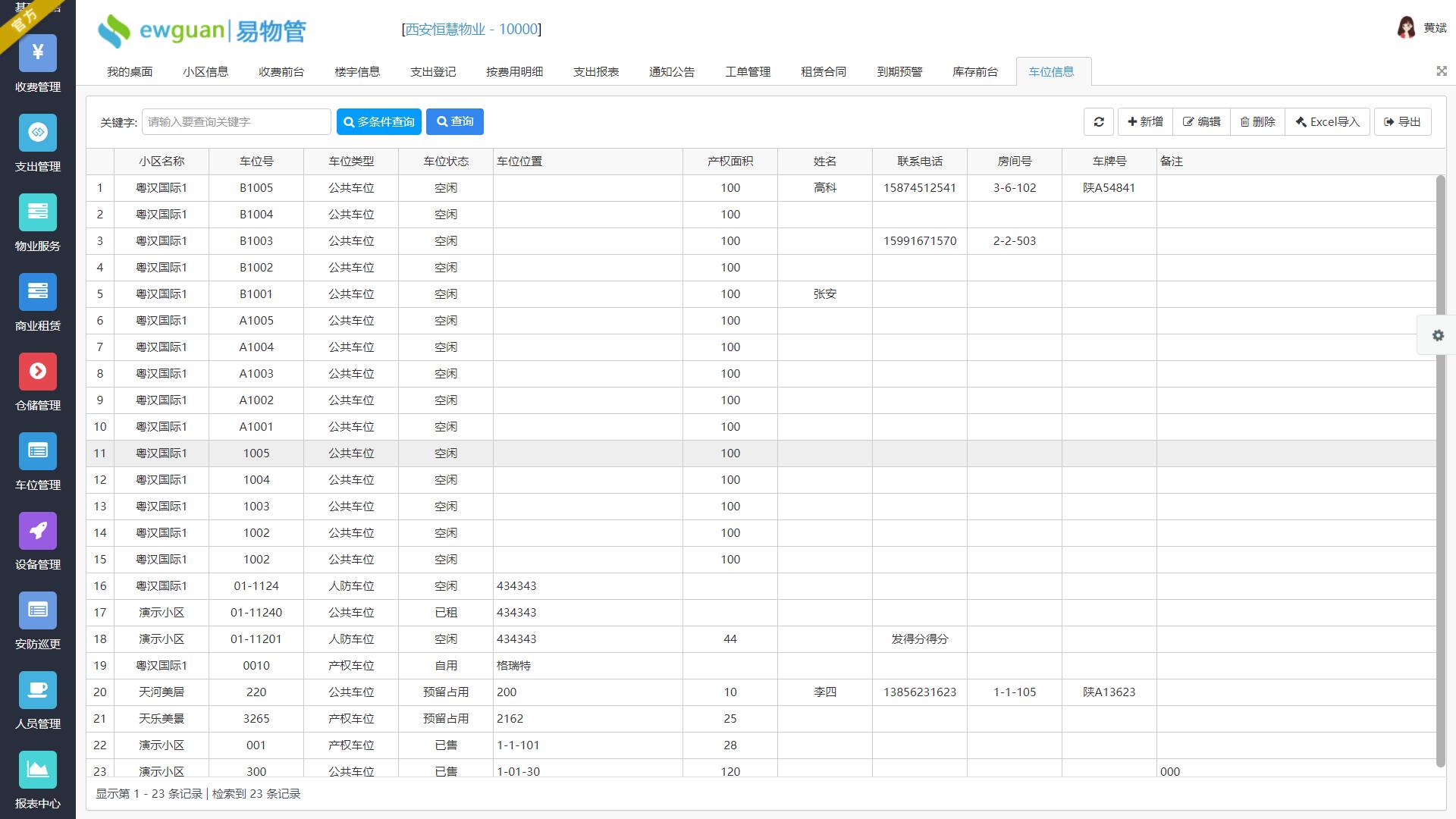Open 物业服务 sidebar icon
The width and height of the screenshot is (1456, 819).
tap(38, 212)
